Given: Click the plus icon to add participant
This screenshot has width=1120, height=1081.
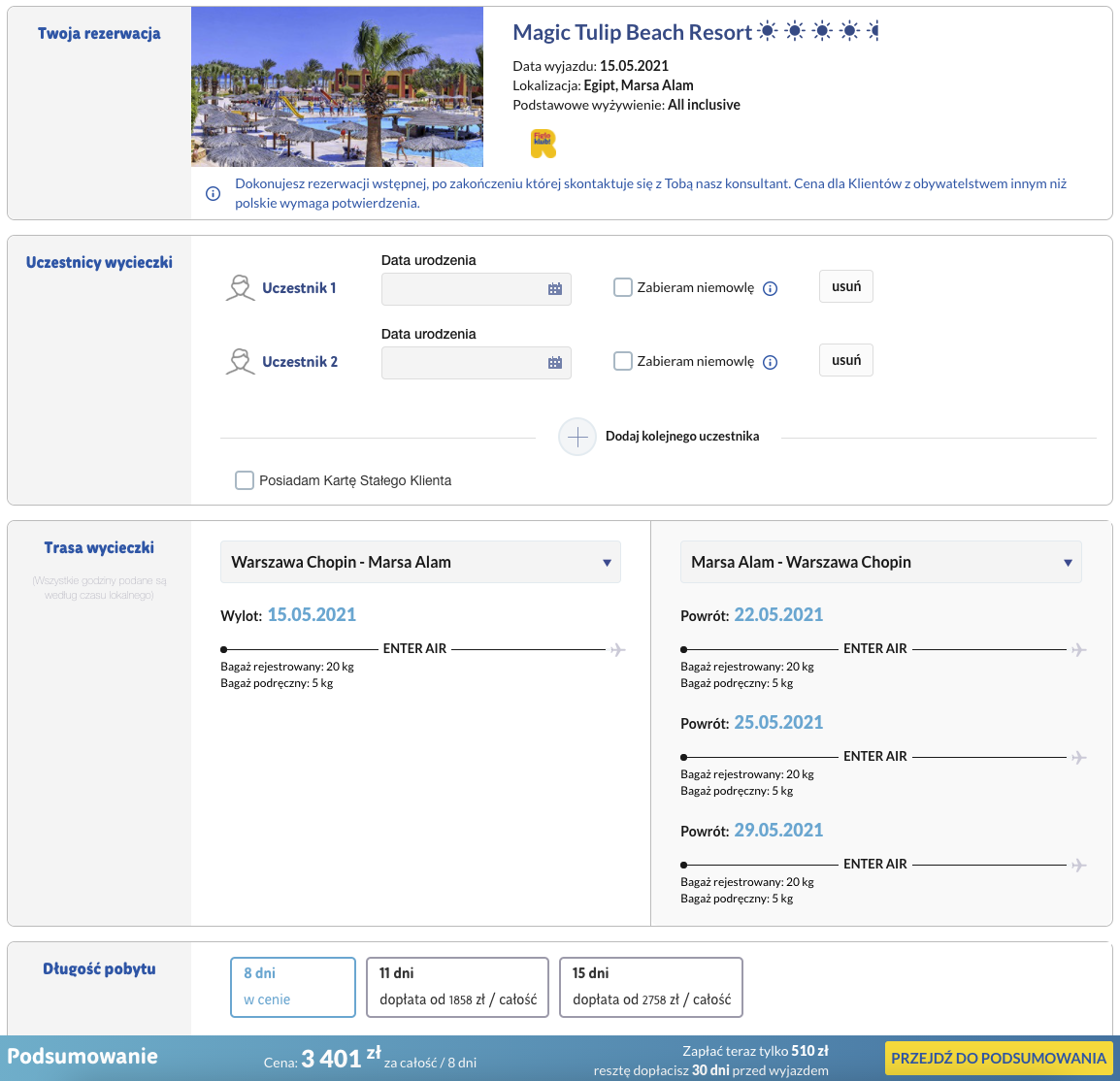Looking at the screenshot, I should coord(577,437).
